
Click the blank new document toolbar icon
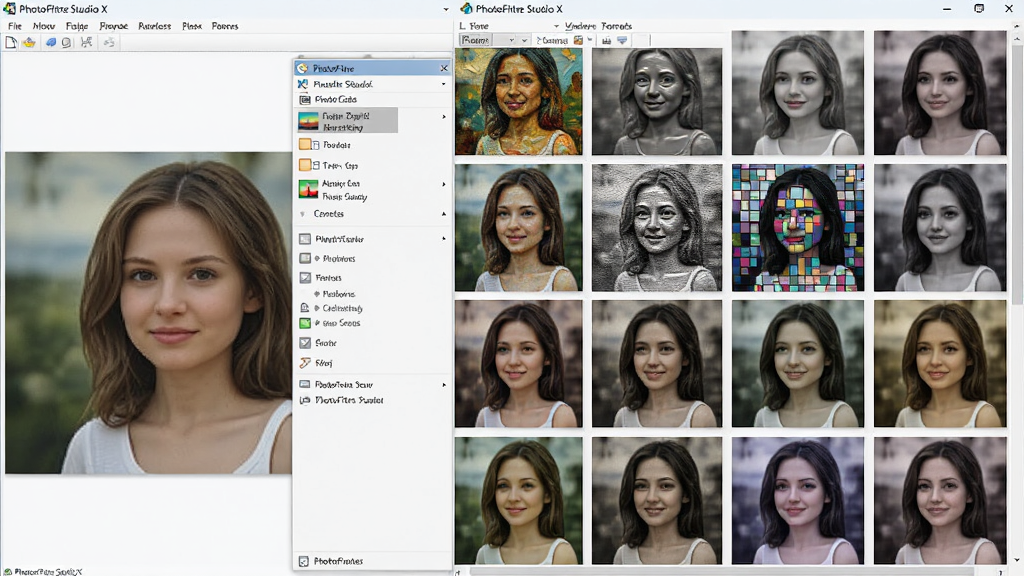10,42
